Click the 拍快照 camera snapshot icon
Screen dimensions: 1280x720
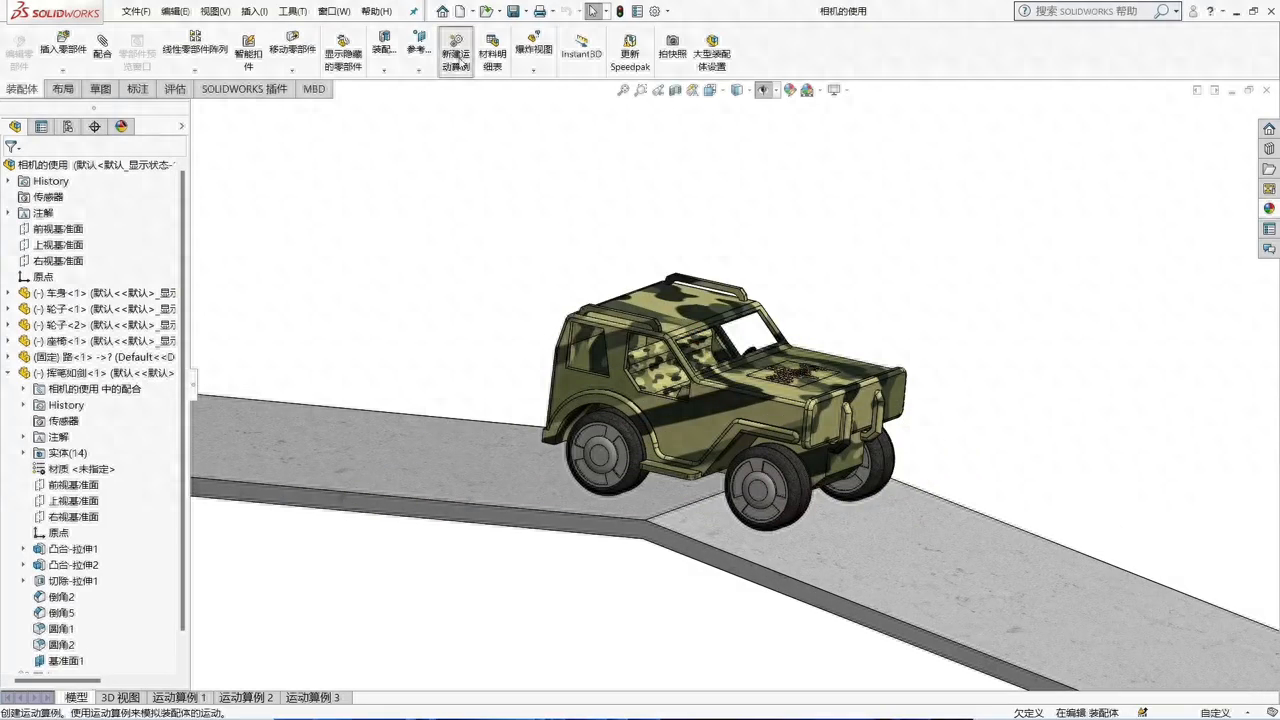coord(672,46)
